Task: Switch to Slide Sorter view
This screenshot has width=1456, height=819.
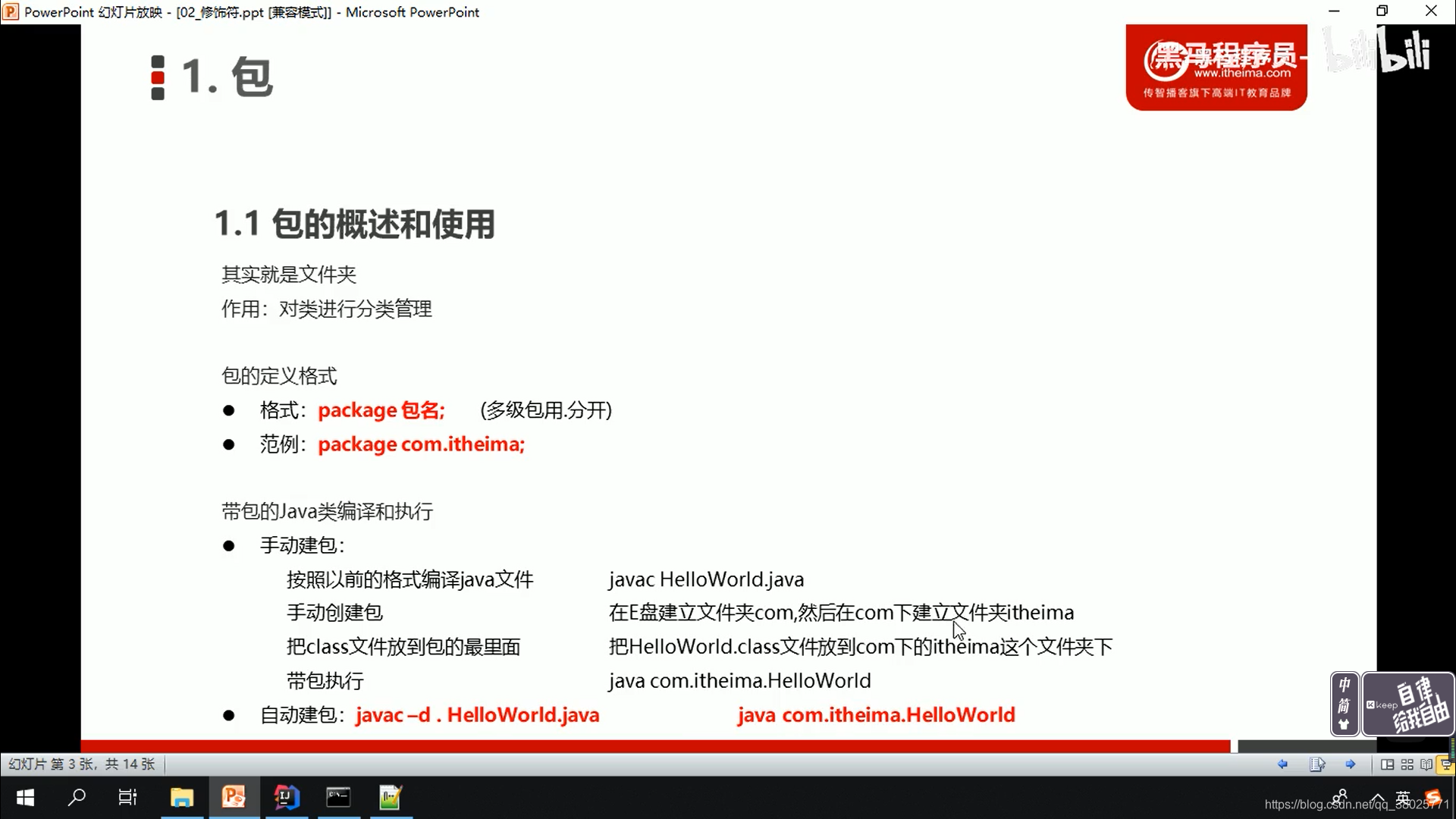Action: [1407, 764]
